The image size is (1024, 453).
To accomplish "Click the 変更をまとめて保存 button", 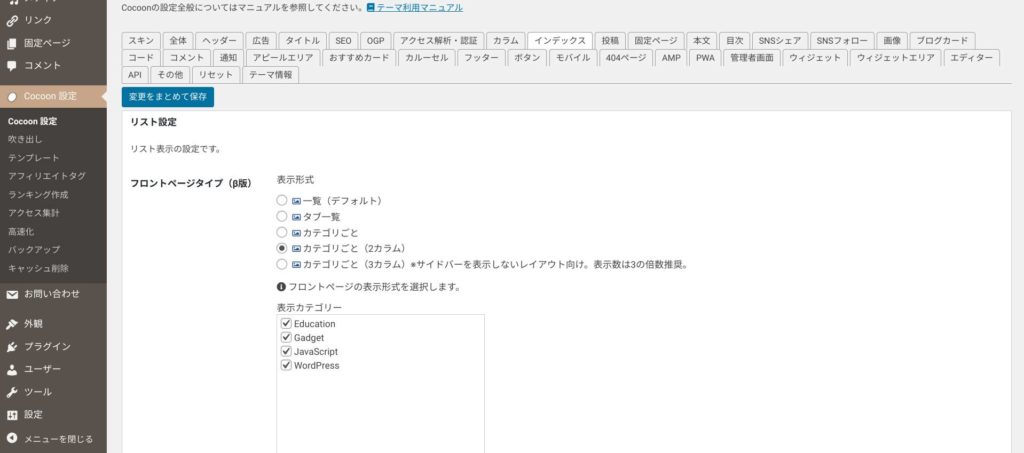I will coord(168,97).
